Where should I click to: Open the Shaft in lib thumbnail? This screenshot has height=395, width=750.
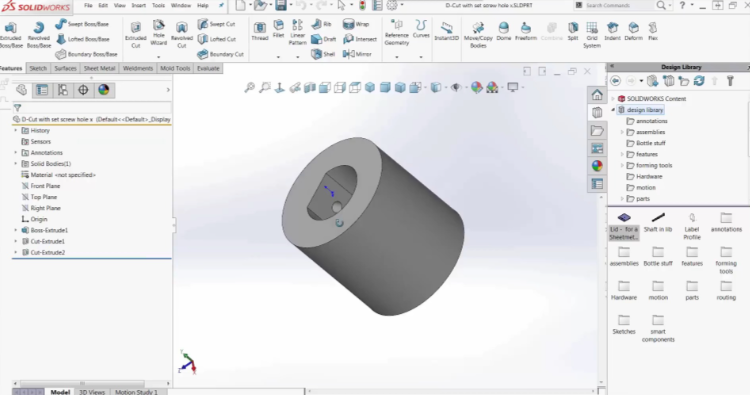coord(658,223)
